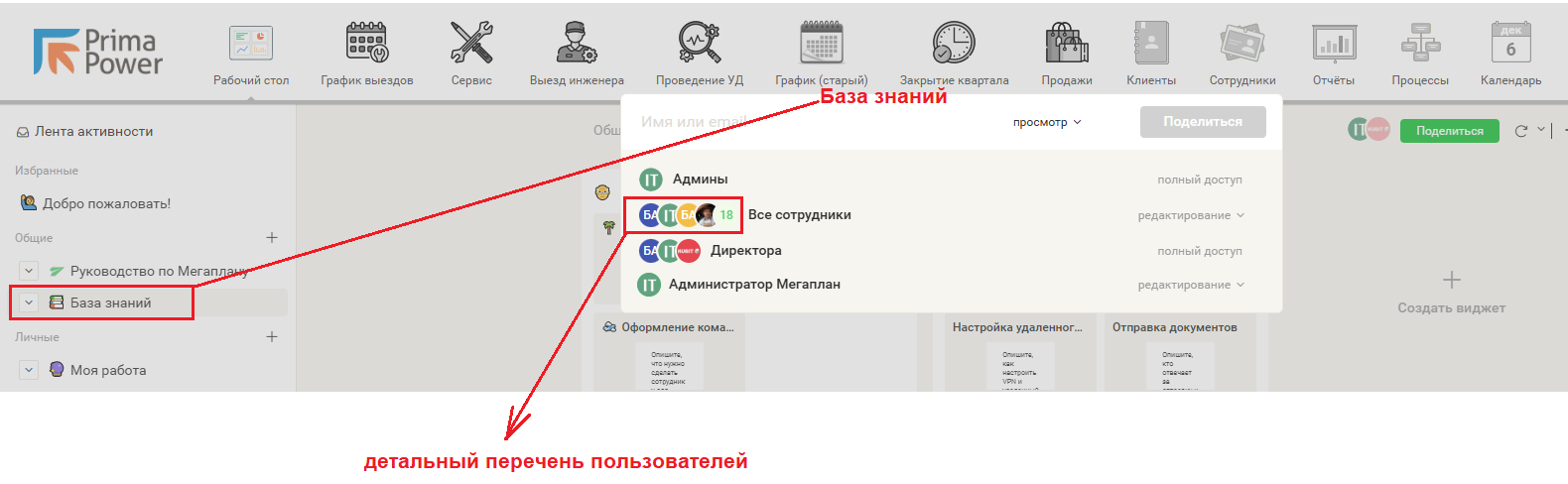
Task: Change Все сотрудники редактирование access dropdown
Action: [1190, 215]
